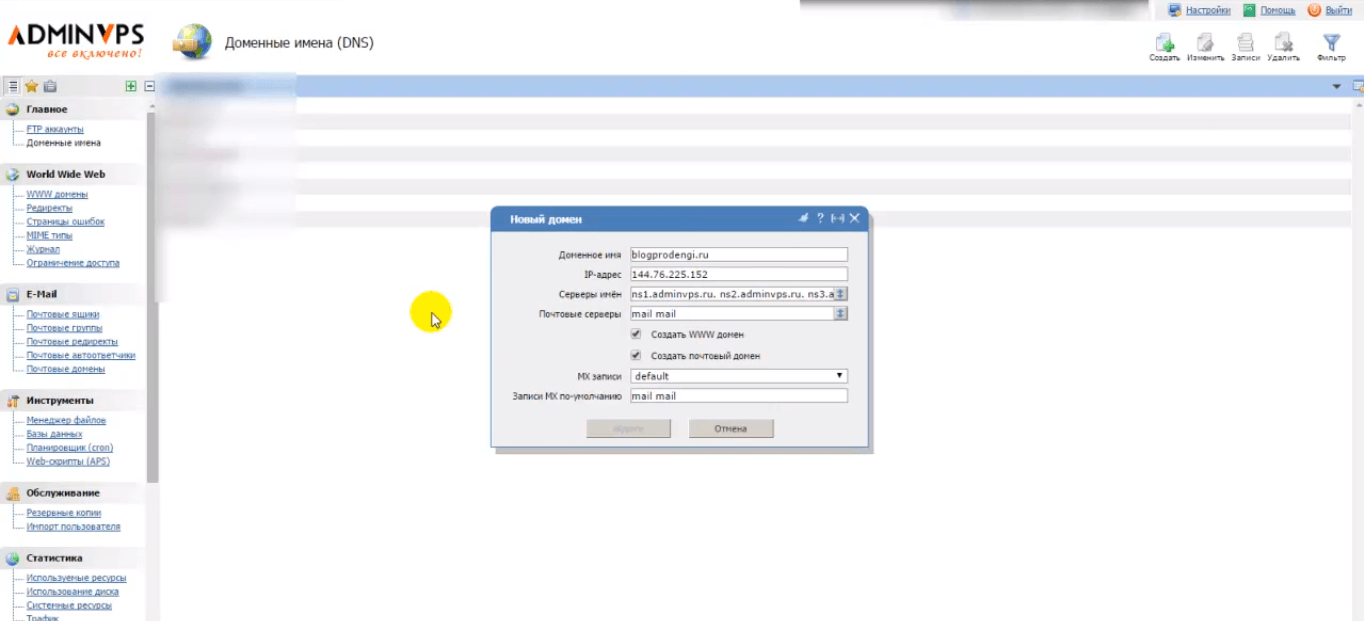This screenshot has height=621, width=1364.
Task: Click the Доменное имя input field
Action: pos(739,255)
